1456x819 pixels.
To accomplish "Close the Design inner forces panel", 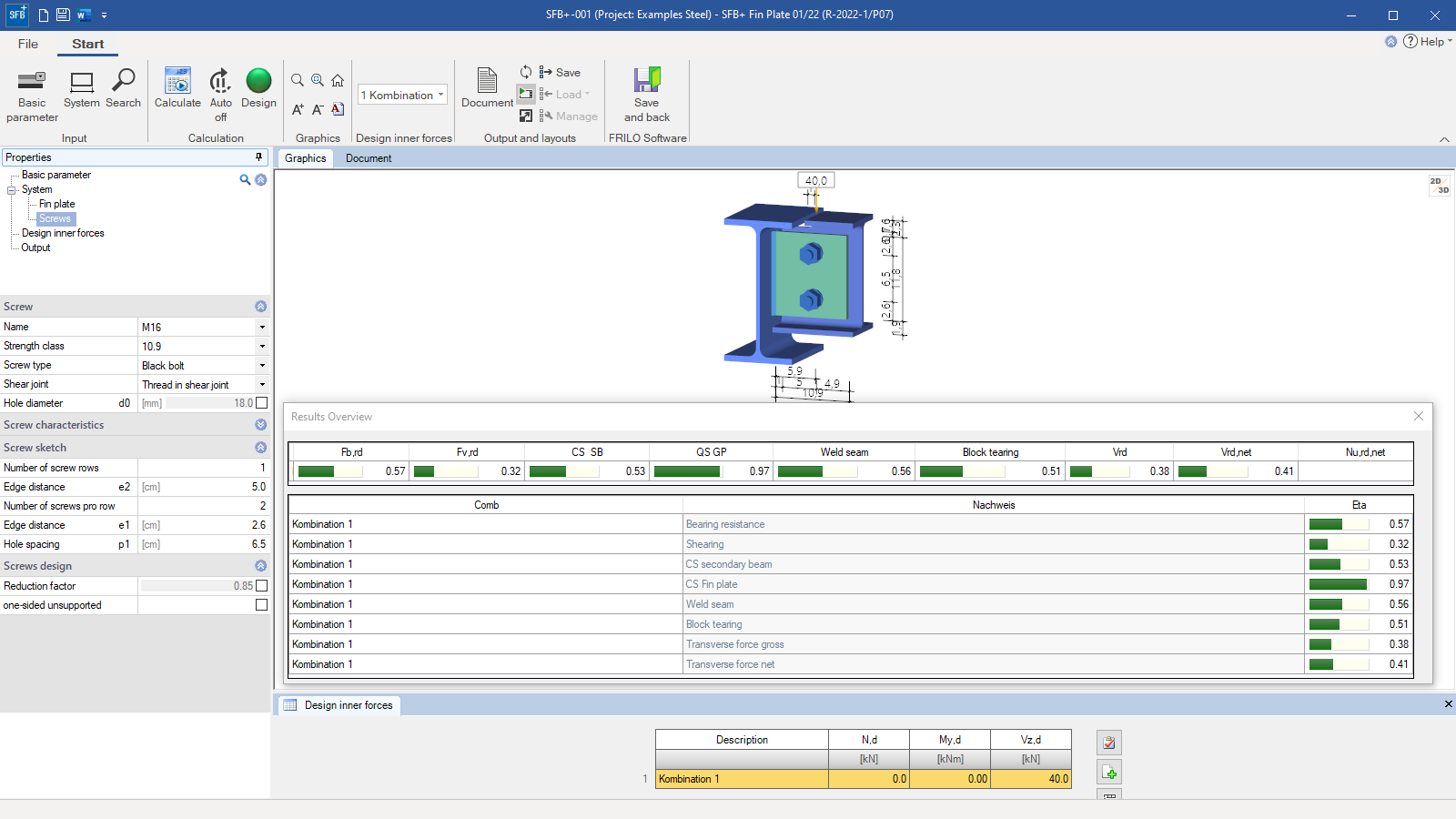I will [x=1449, y=704].
